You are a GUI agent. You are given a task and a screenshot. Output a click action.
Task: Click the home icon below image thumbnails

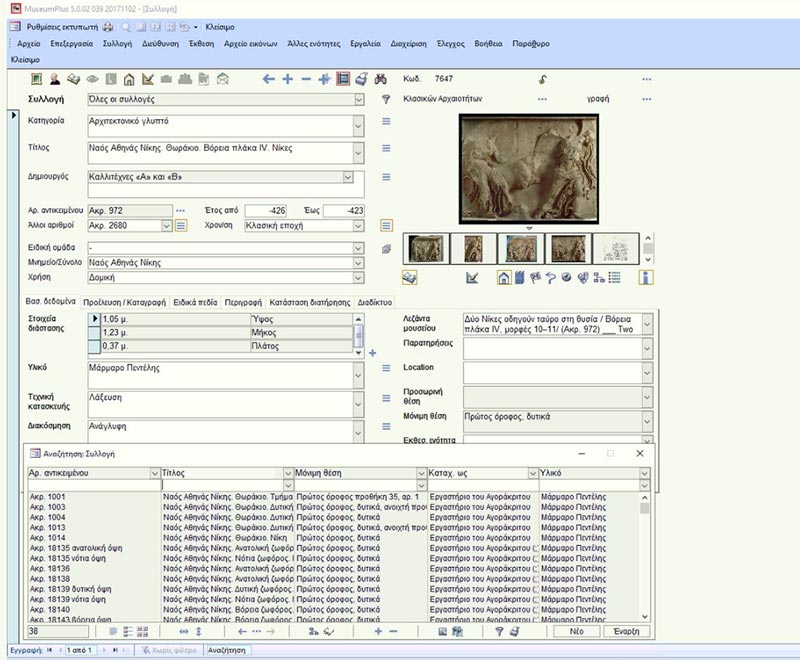[503, 277]
